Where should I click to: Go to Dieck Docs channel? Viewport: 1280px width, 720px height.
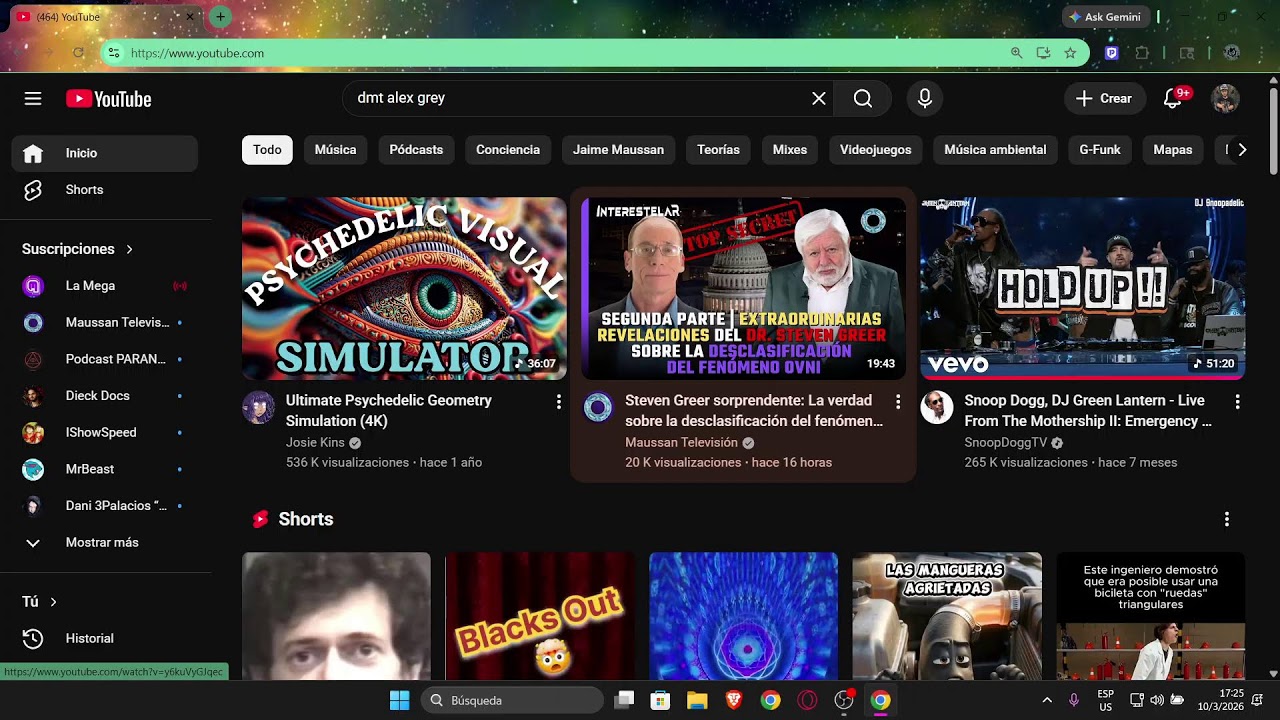105,396
